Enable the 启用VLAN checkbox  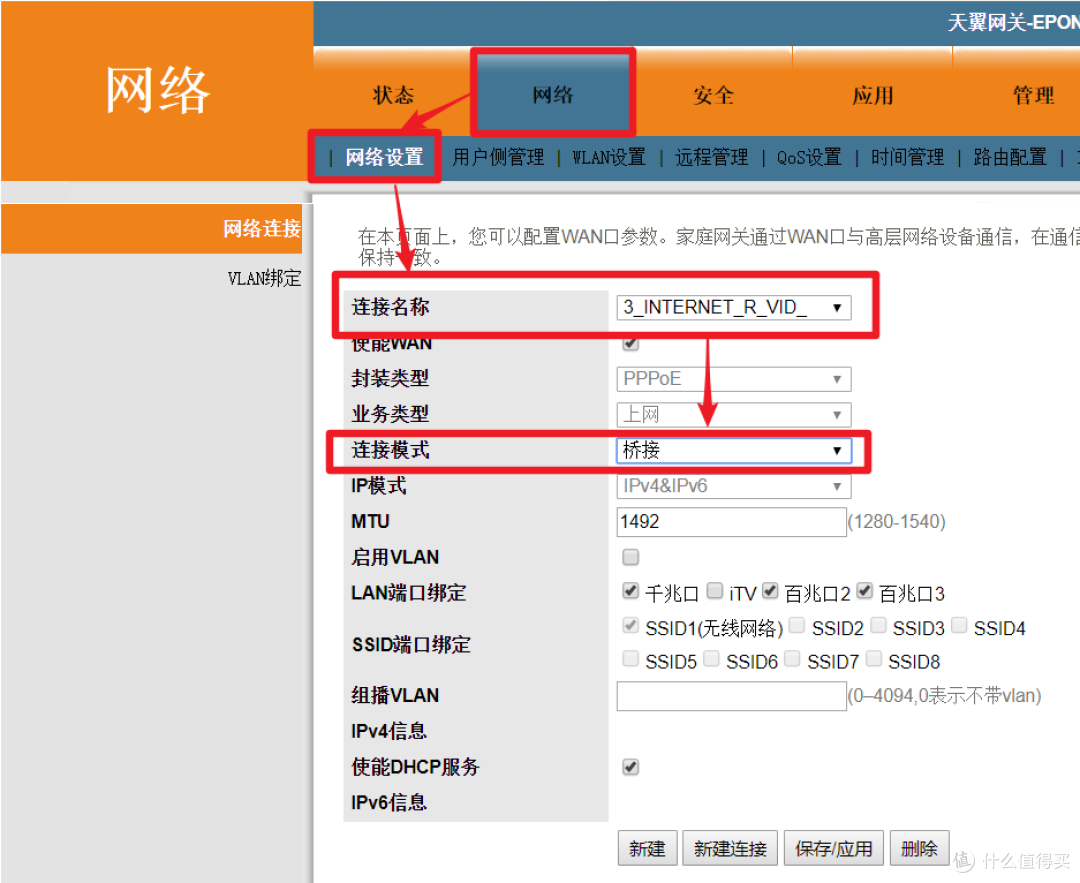click(630, 557)
